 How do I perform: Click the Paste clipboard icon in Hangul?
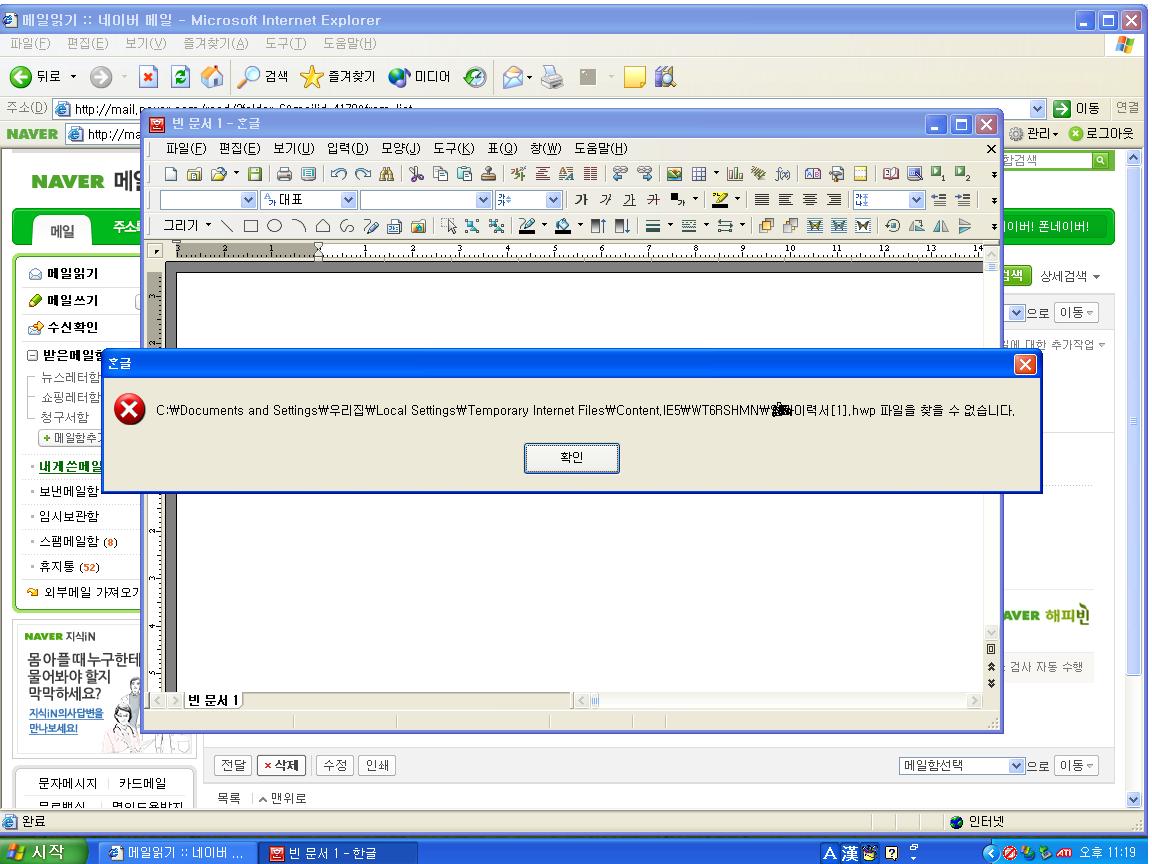[464, 174]
